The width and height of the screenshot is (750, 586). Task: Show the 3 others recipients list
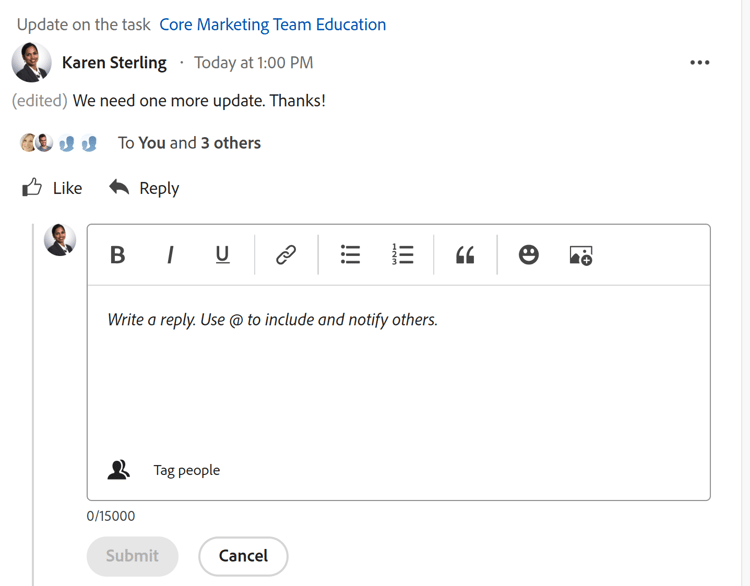pos(230,143)
